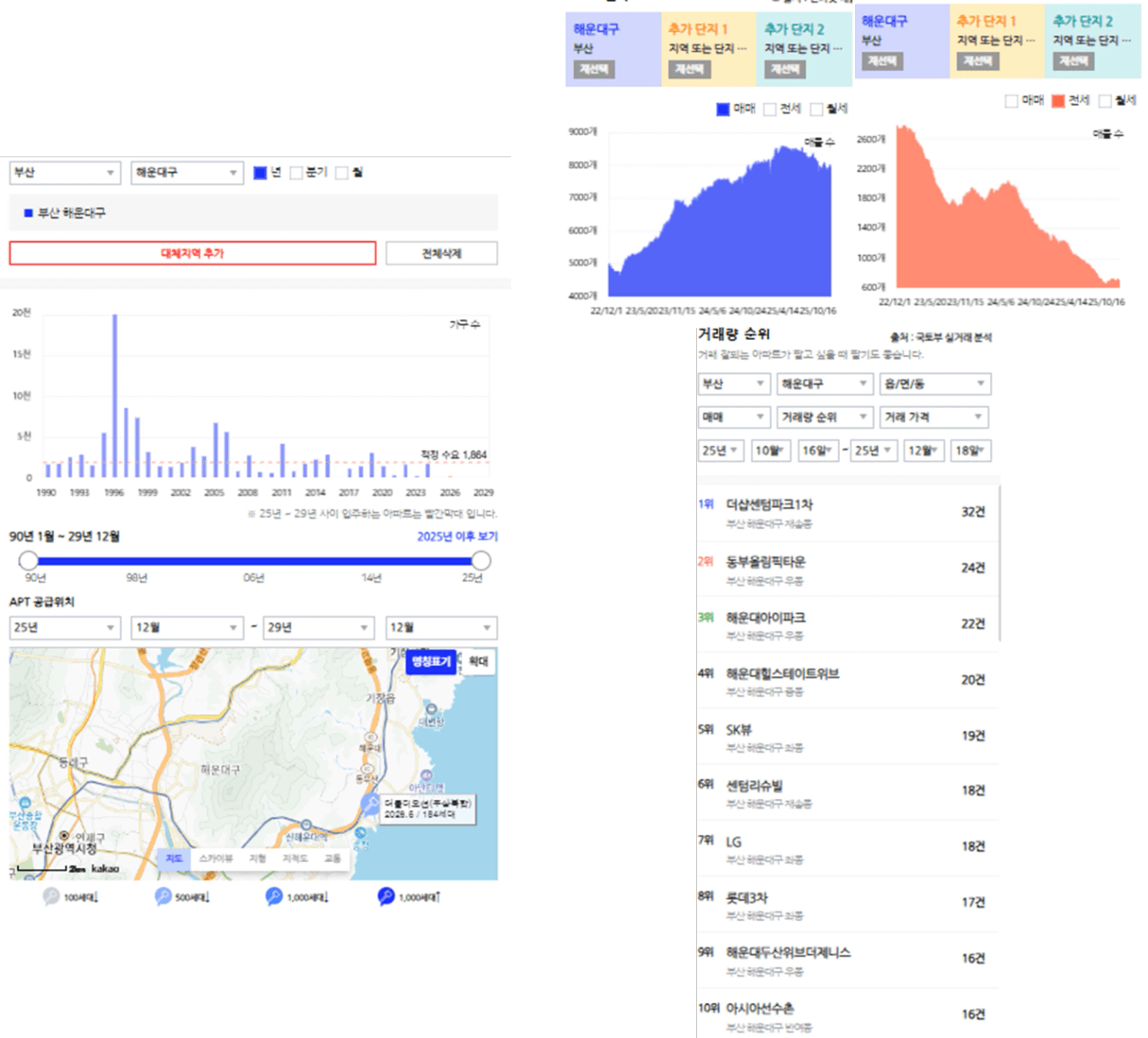1148x1038 pixels.
Task: Click the 명칭표기 map button
Action: click(431, 661)
